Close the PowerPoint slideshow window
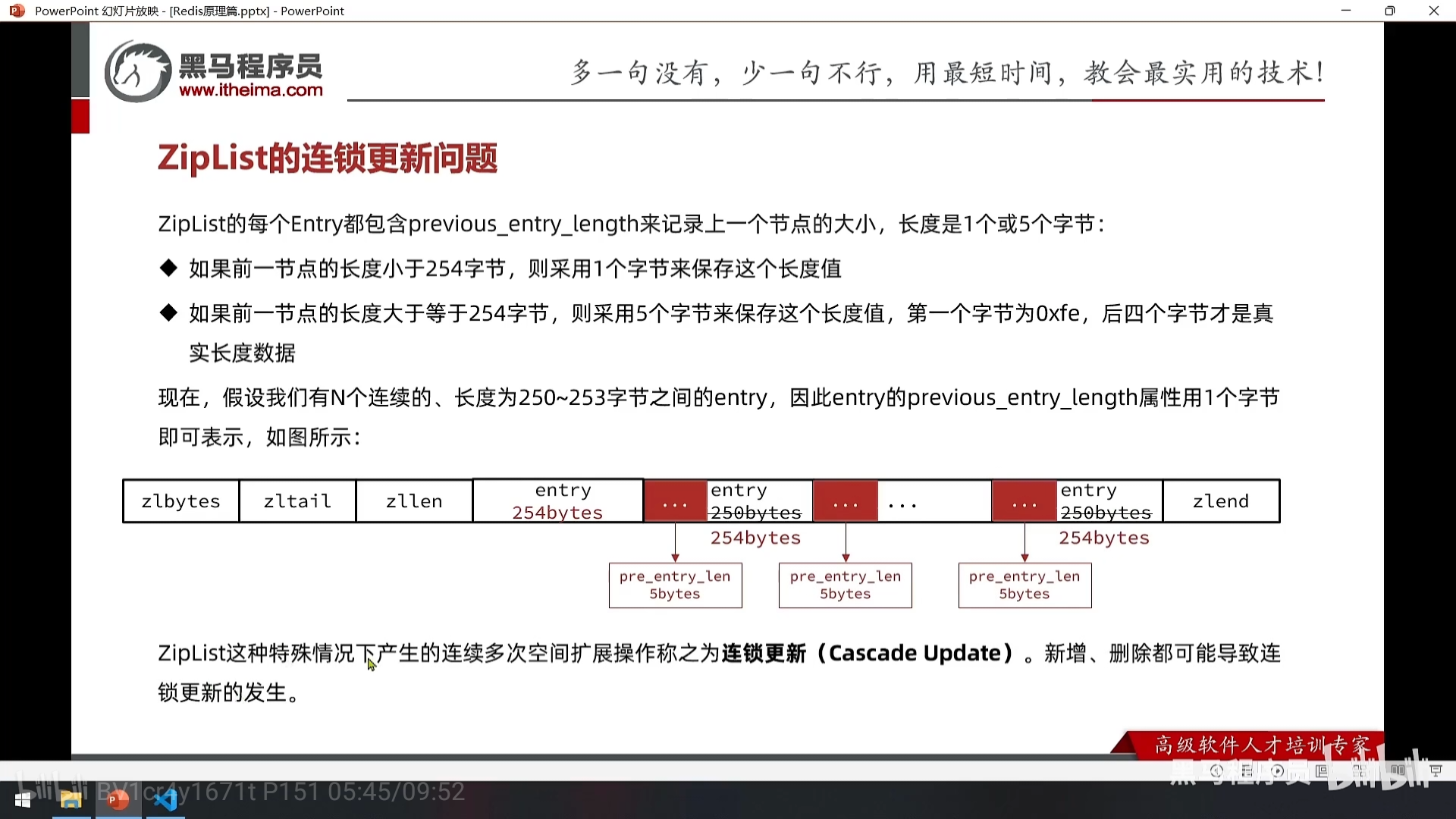1456x819 pixels. tap(1434, 11)
